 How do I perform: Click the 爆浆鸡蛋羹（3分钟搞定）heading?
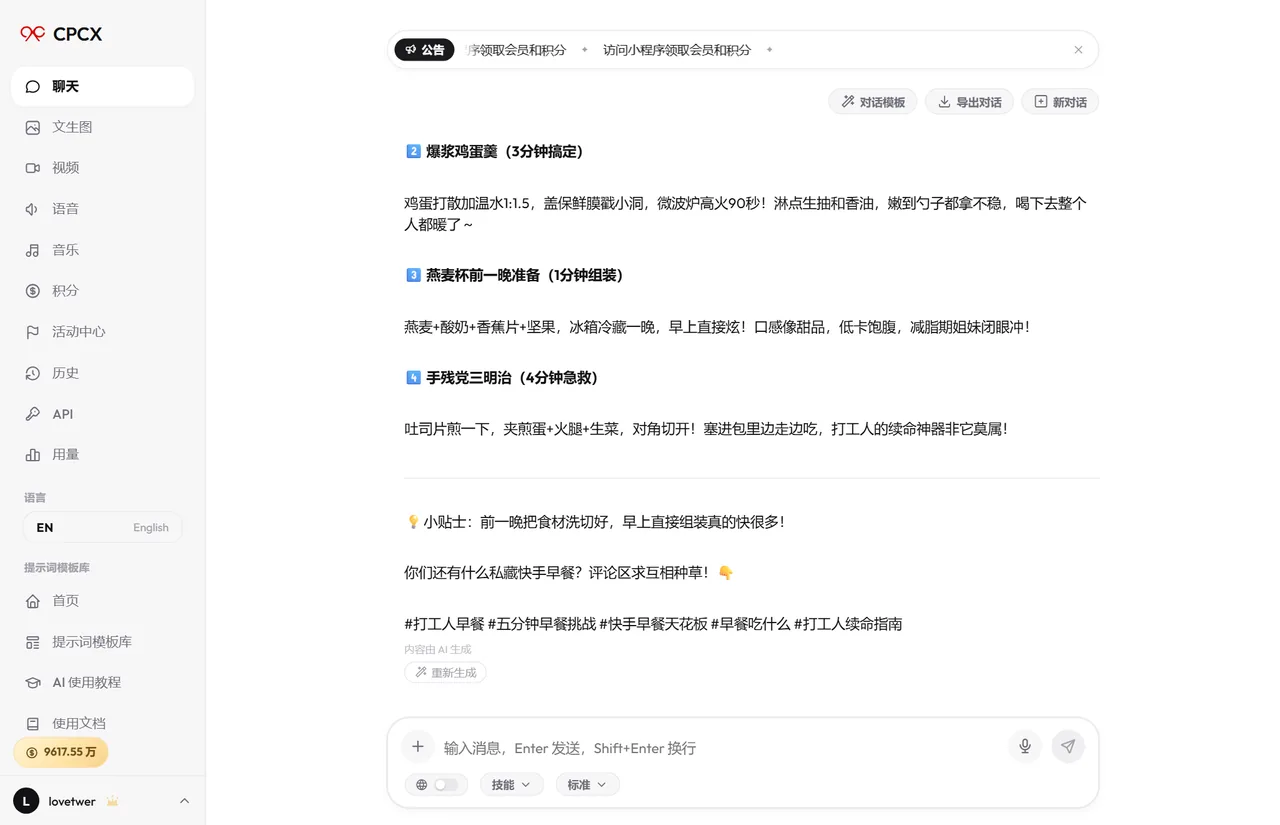[x=505, y=152]
